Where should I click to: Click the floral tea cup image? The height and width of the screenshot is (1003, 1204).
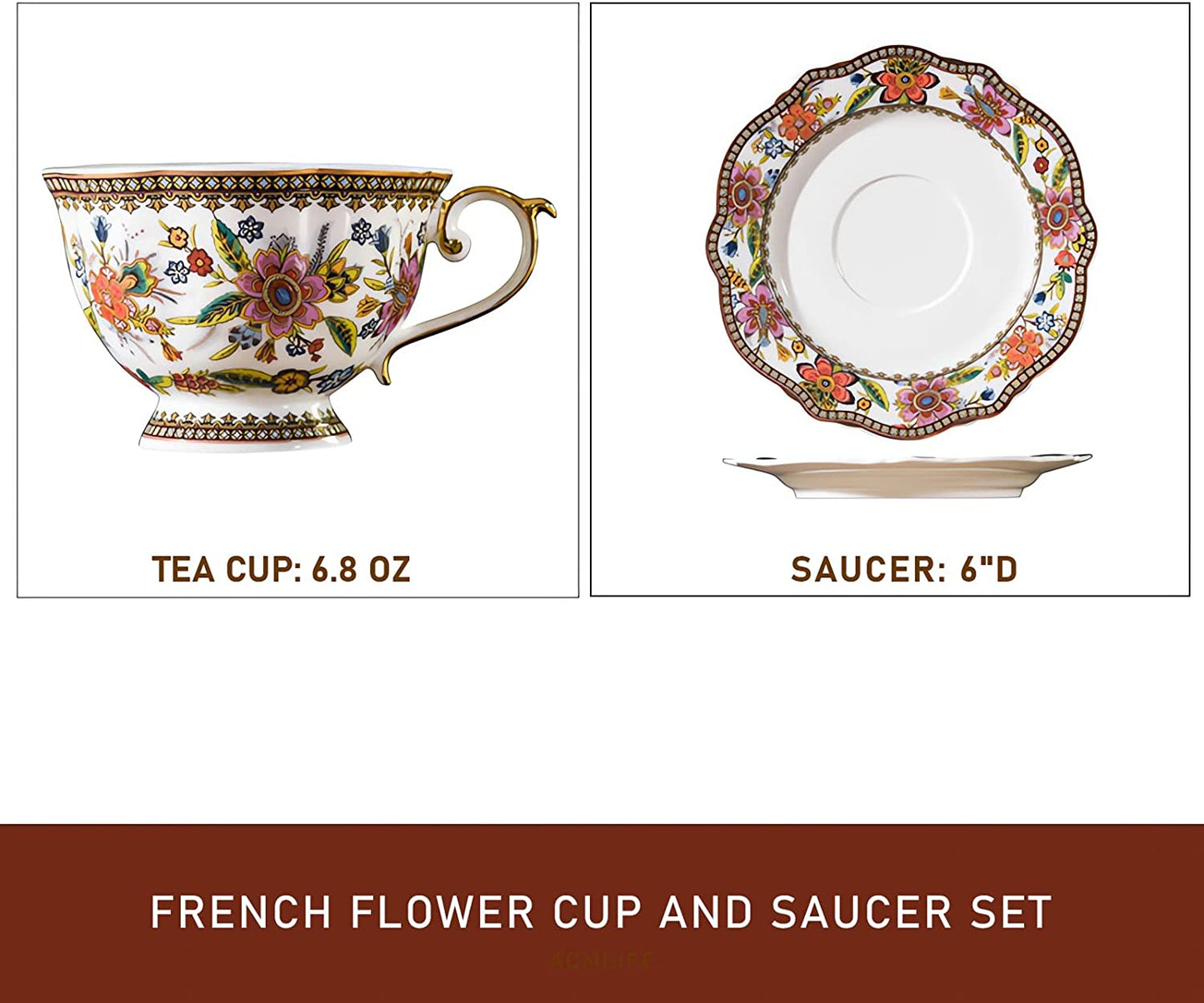297,308
